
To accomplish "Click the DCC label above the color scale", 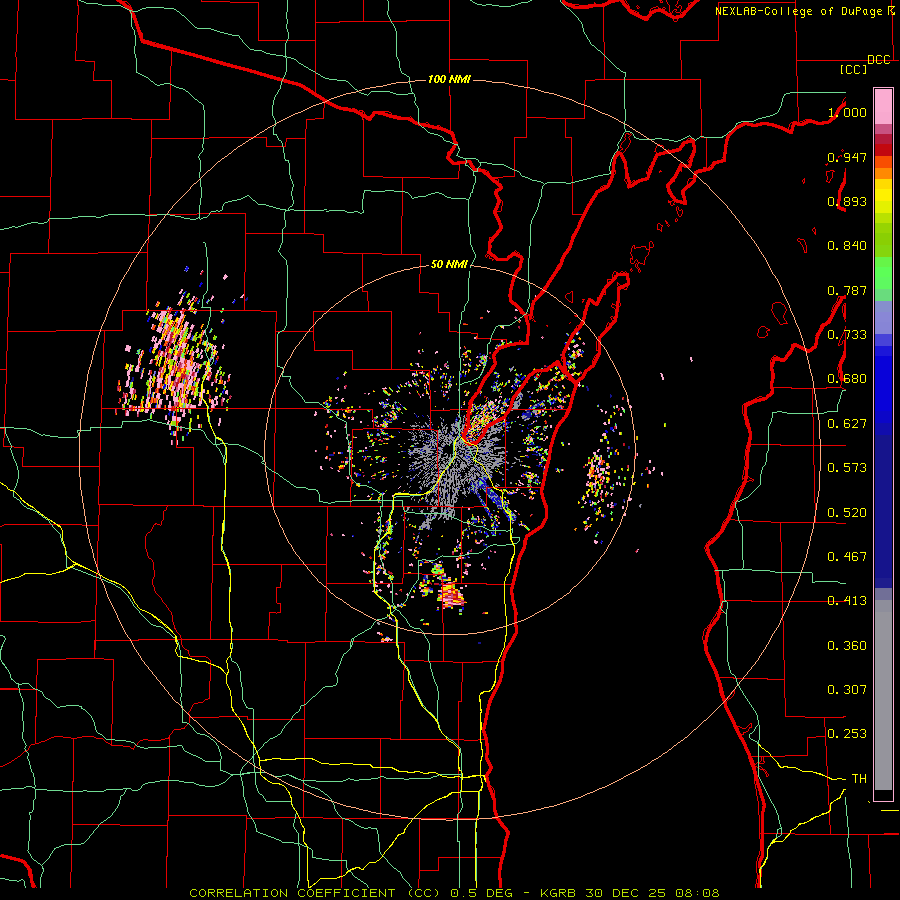I will [x=879, y=60].
